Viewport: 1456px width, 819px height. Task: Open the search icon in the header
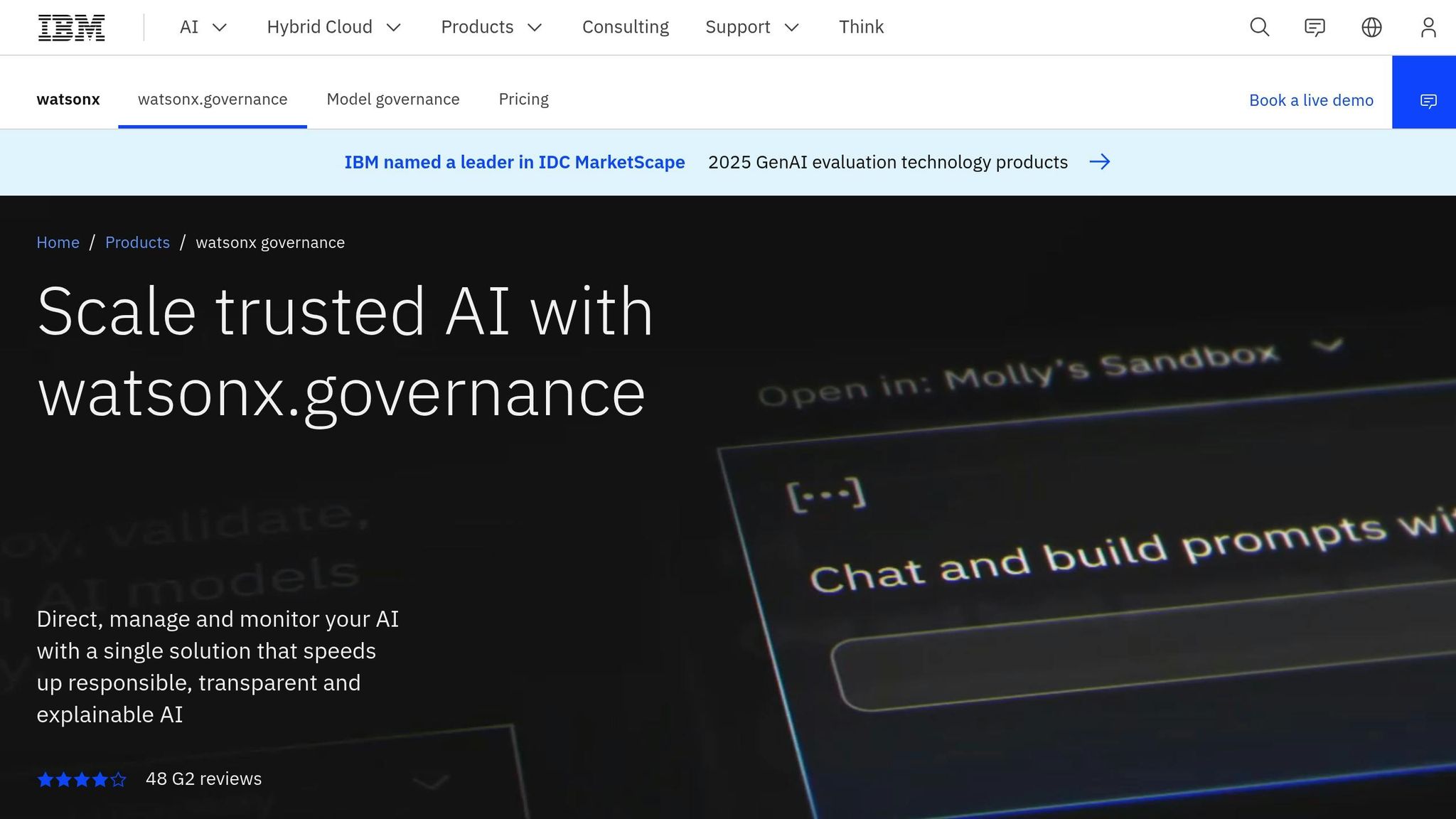(1259, 27)
